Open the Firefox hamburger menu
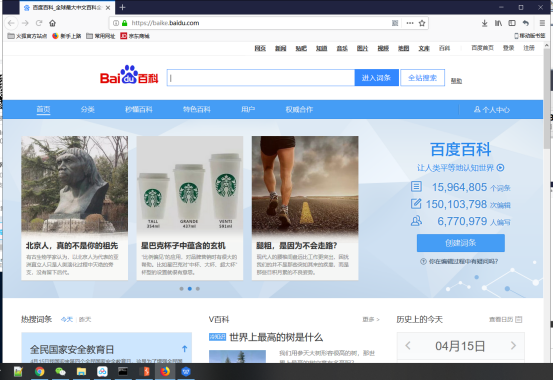The height and width of the screenshot is (381, 554). point(542,23)
